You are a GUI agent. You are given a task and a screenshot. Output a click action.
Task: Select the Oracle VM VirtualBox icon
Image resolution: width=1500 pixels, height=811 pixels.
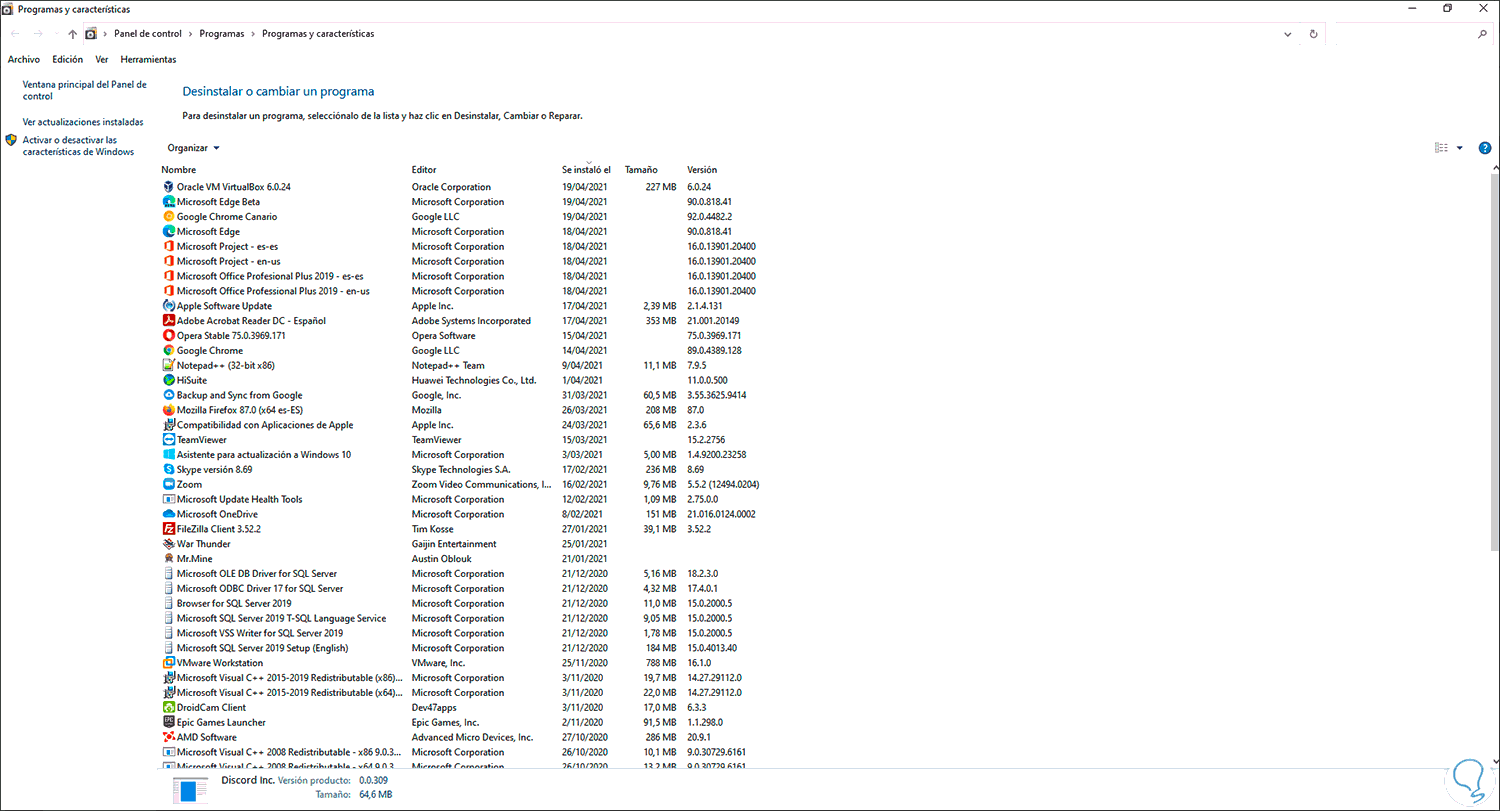tap(168, 187)
